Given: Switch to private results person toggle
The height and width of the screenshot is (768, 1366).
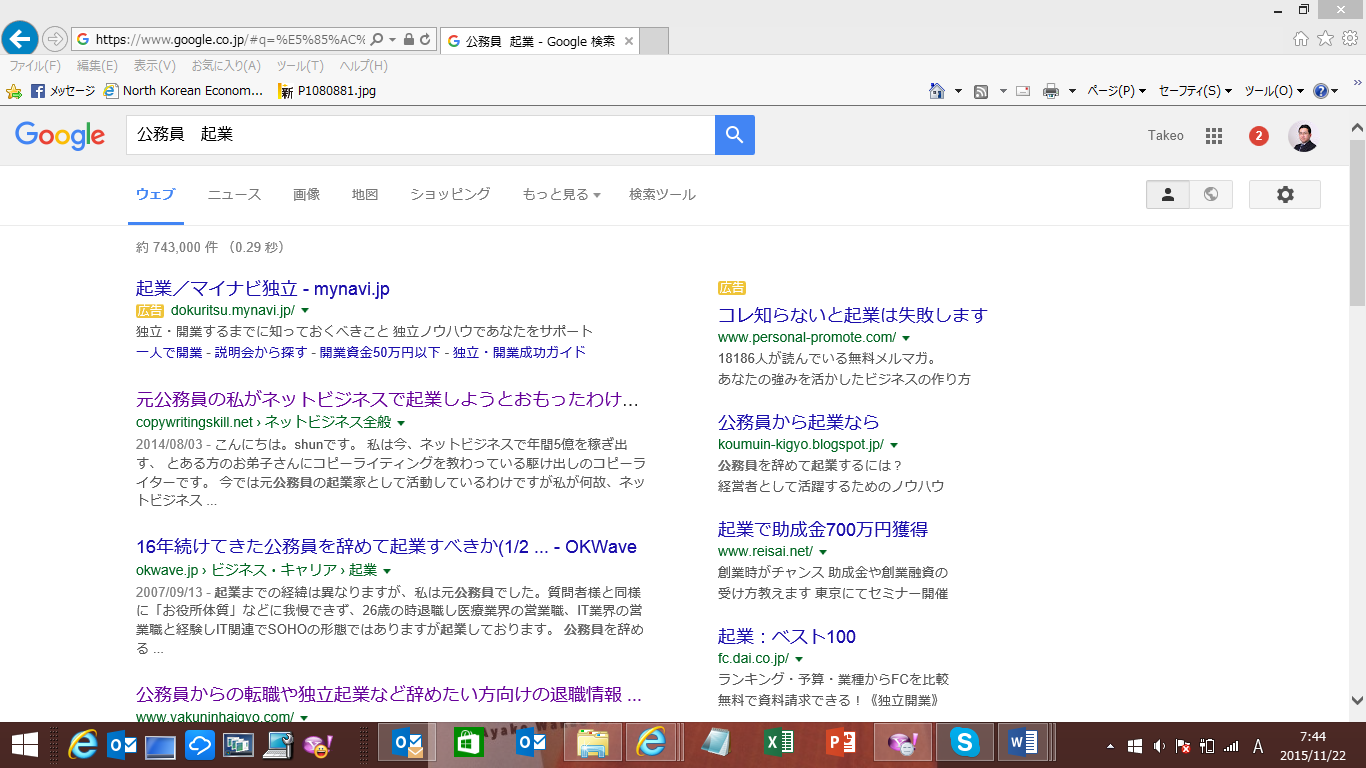Looking at the screenshot, I should click(1168, 195).
